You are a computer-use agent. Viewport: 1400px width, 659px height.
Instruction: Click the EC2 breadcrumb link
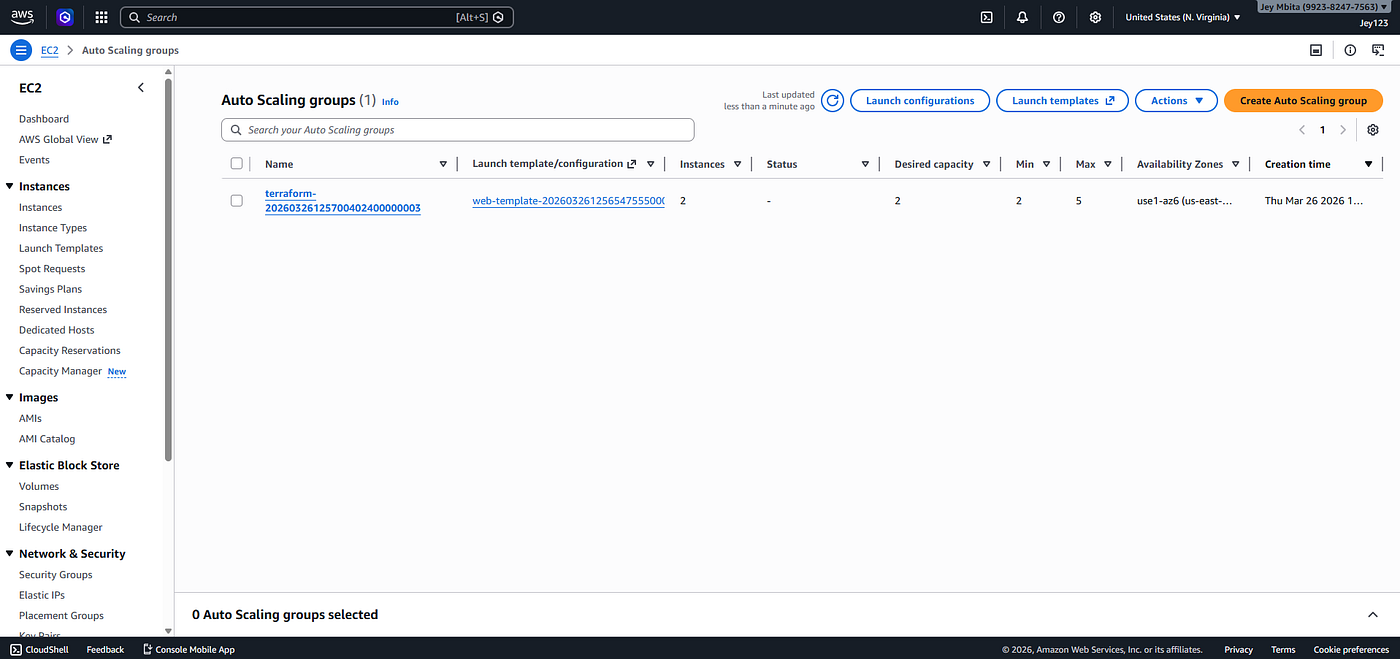[49, 50]
